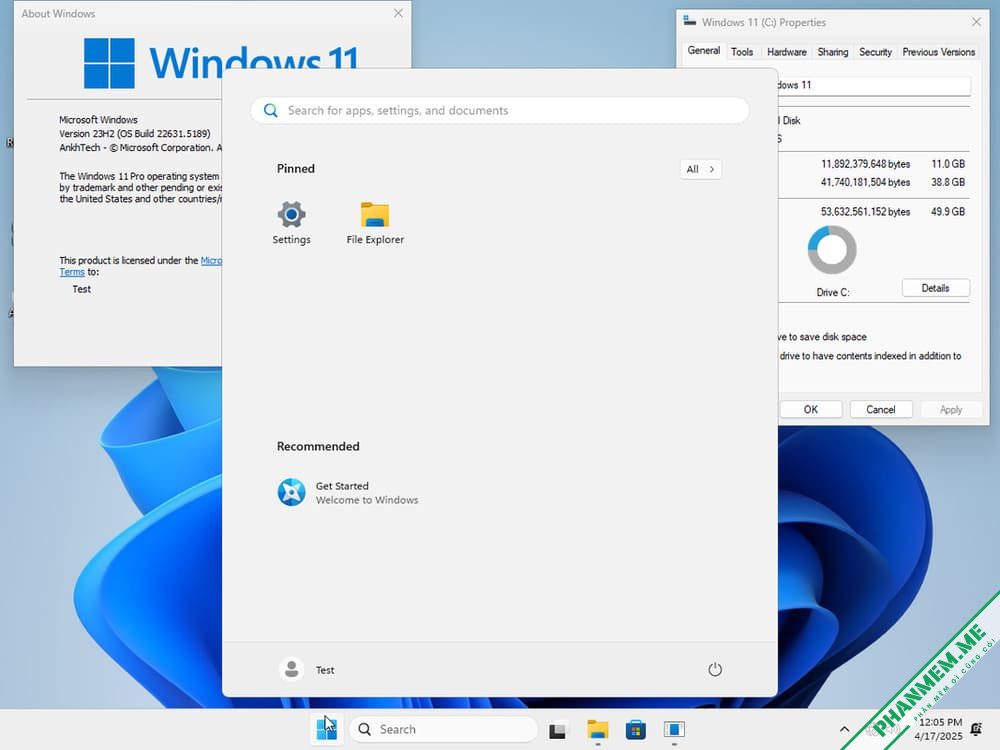Click the 49.9 GB capacity value
Viewport: 1000px width, 750px height.
[x=948, y=212]
